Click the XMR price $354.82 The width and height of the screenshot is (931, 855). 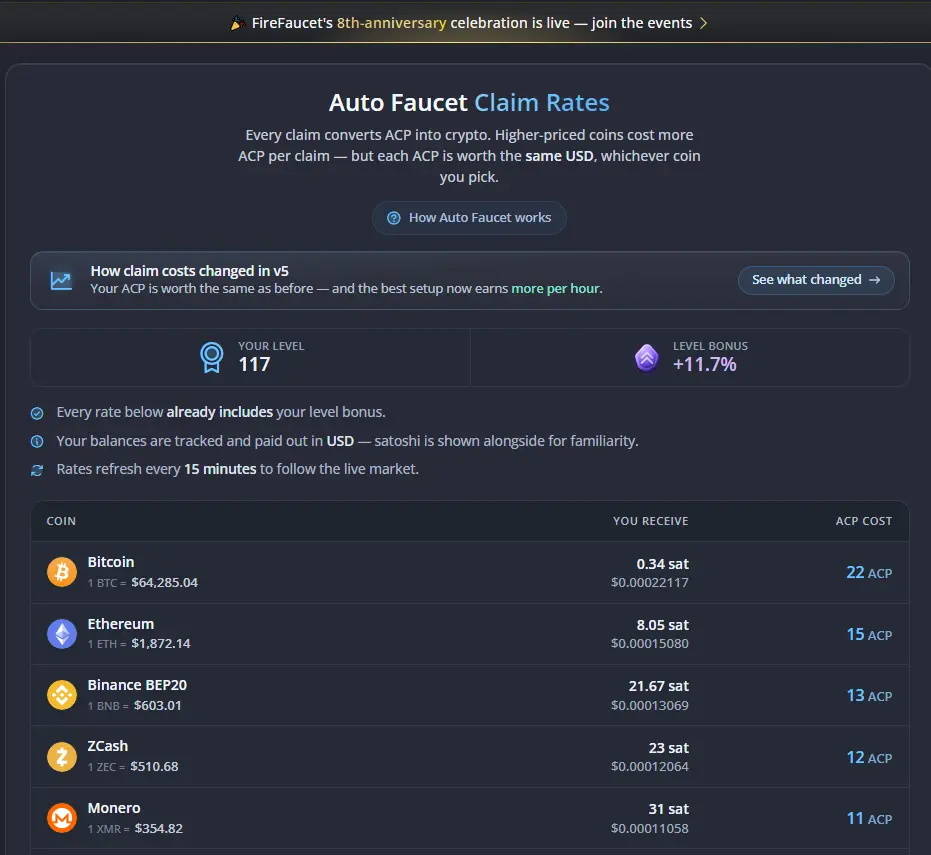pyautogui.click(x=159, y=828)
